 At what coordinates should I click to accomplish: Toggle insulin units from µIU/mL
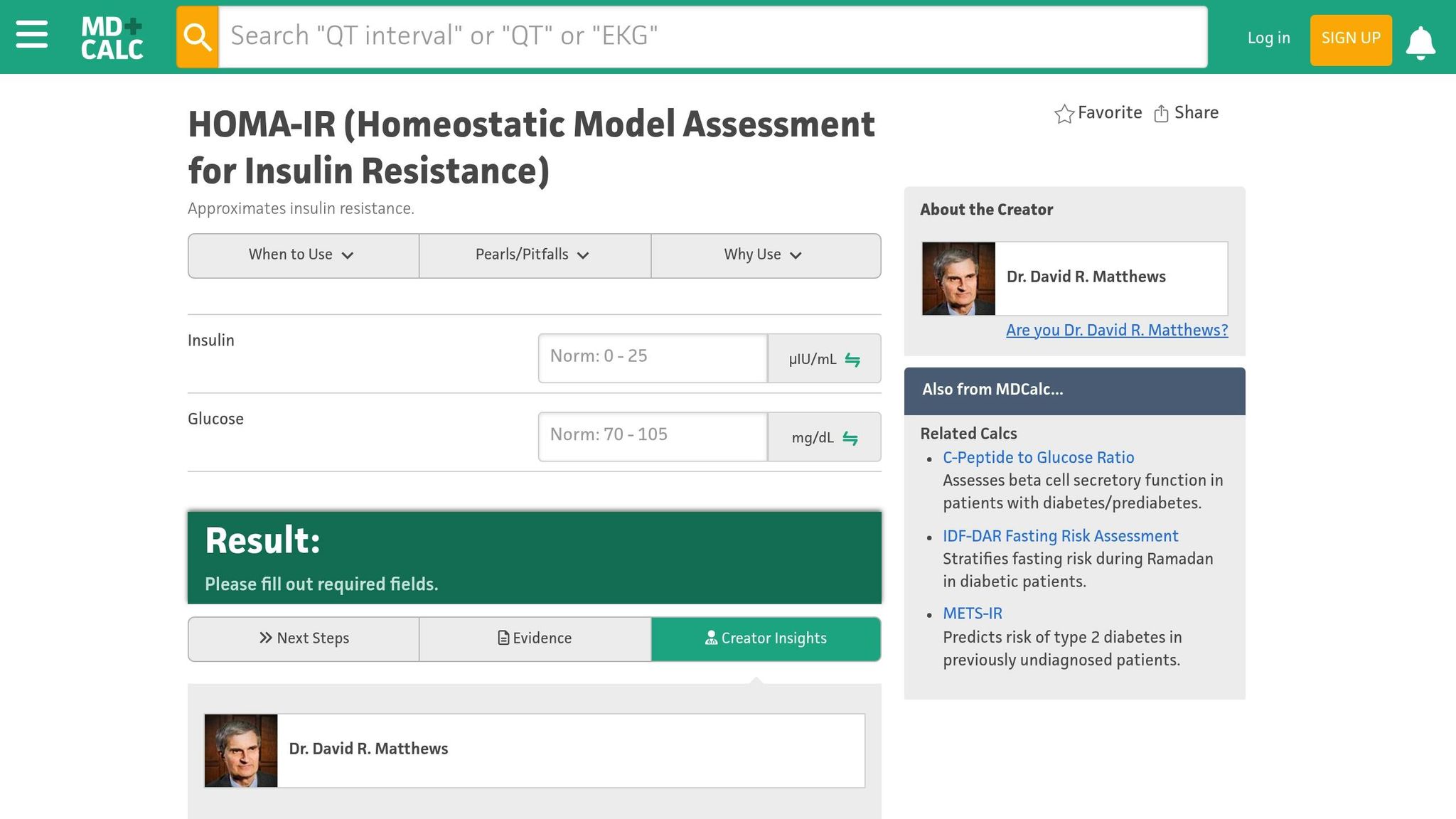(x=824, y=359)
